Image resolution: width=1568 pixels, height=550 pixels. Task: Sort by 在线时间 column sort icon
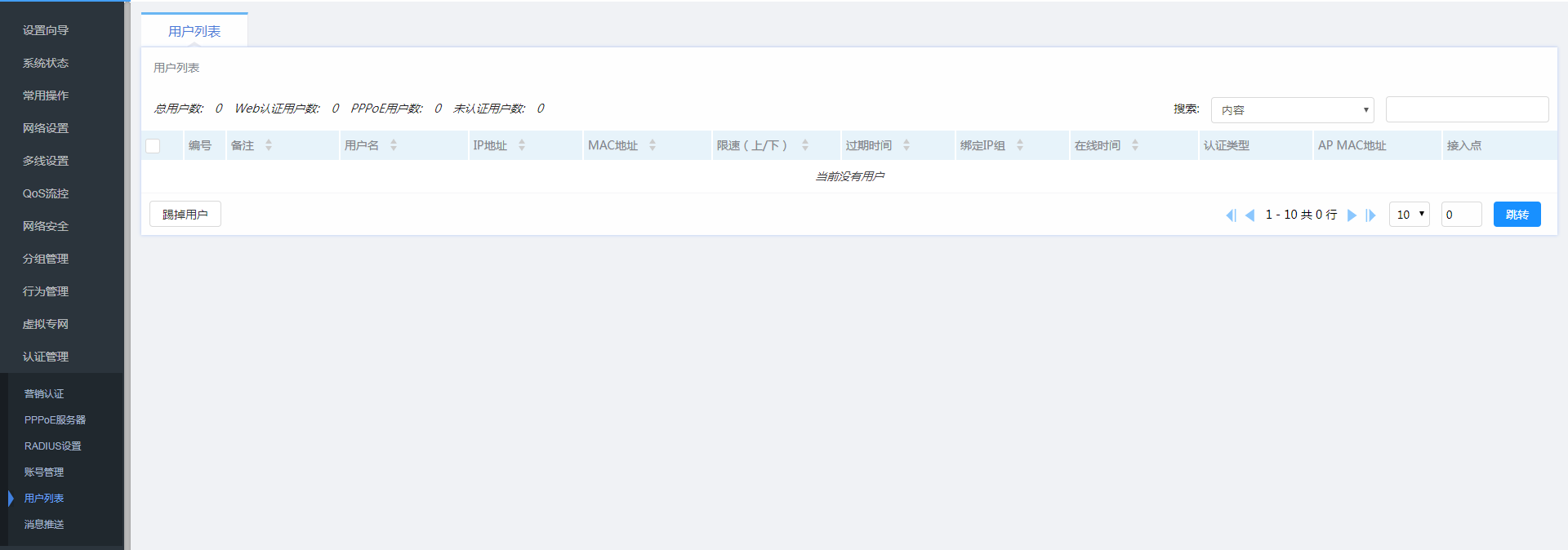click(1135, 145)
